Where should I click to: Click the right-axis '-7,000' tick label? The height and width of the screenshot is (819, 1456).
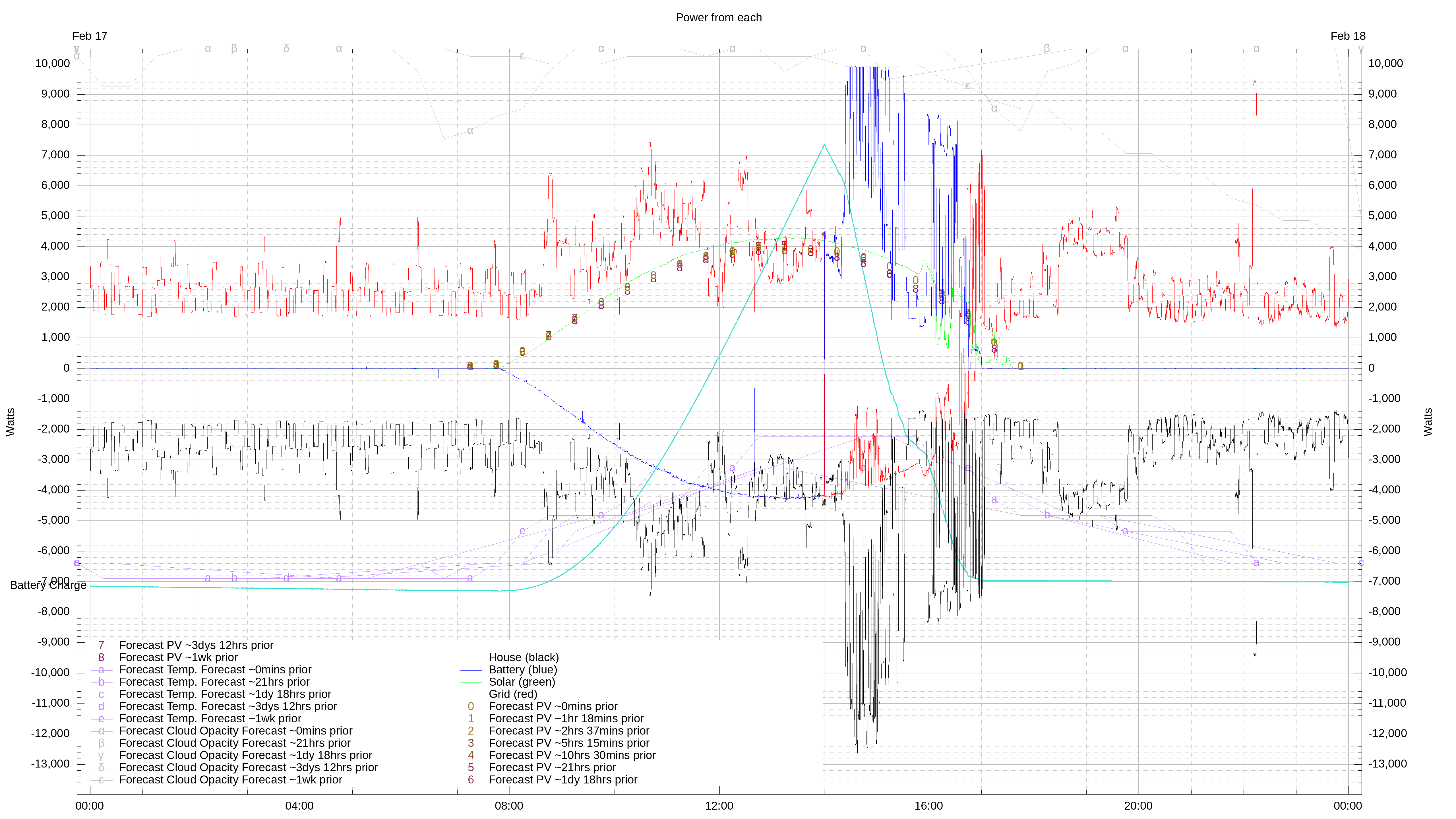(x=1384, y=581)
